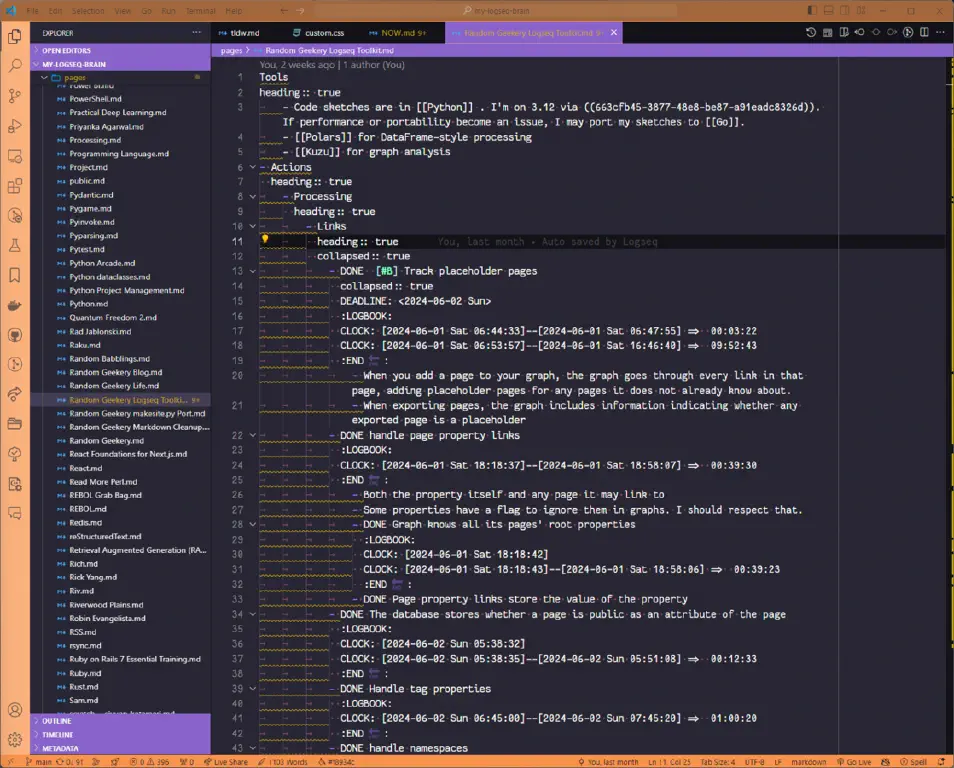Open the Accounts menu
954x768 pixels.
15,710
